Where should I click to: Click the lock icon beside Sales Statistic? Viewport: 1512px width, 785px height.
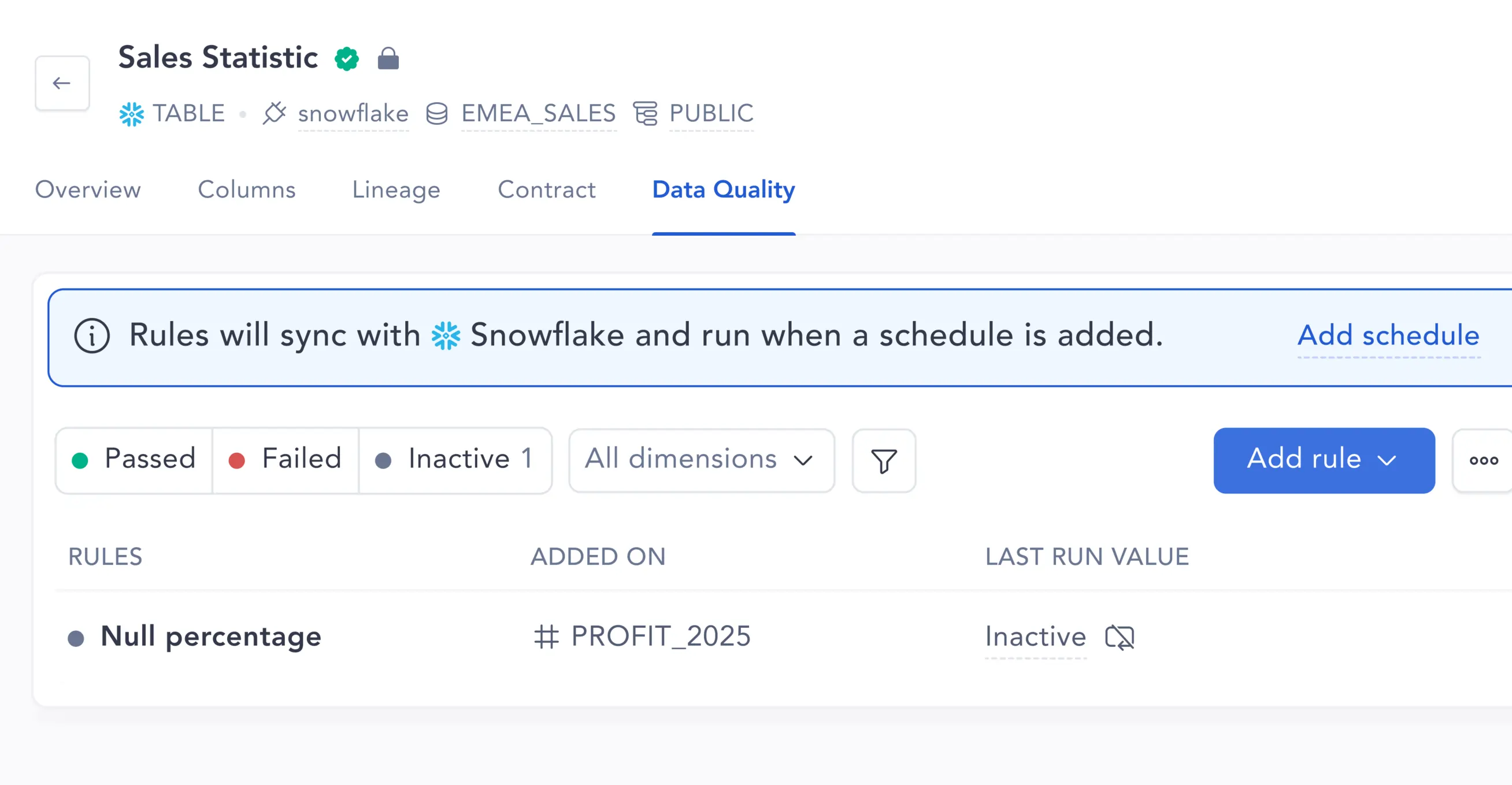pos(388,59)
